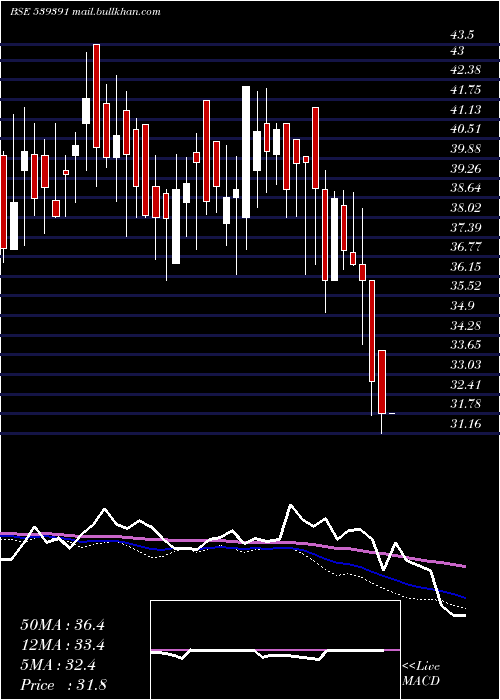This screenshot has height=700, width=500.
Task: Click the 40.51 price axis label
Action: [x=465, y=129]
